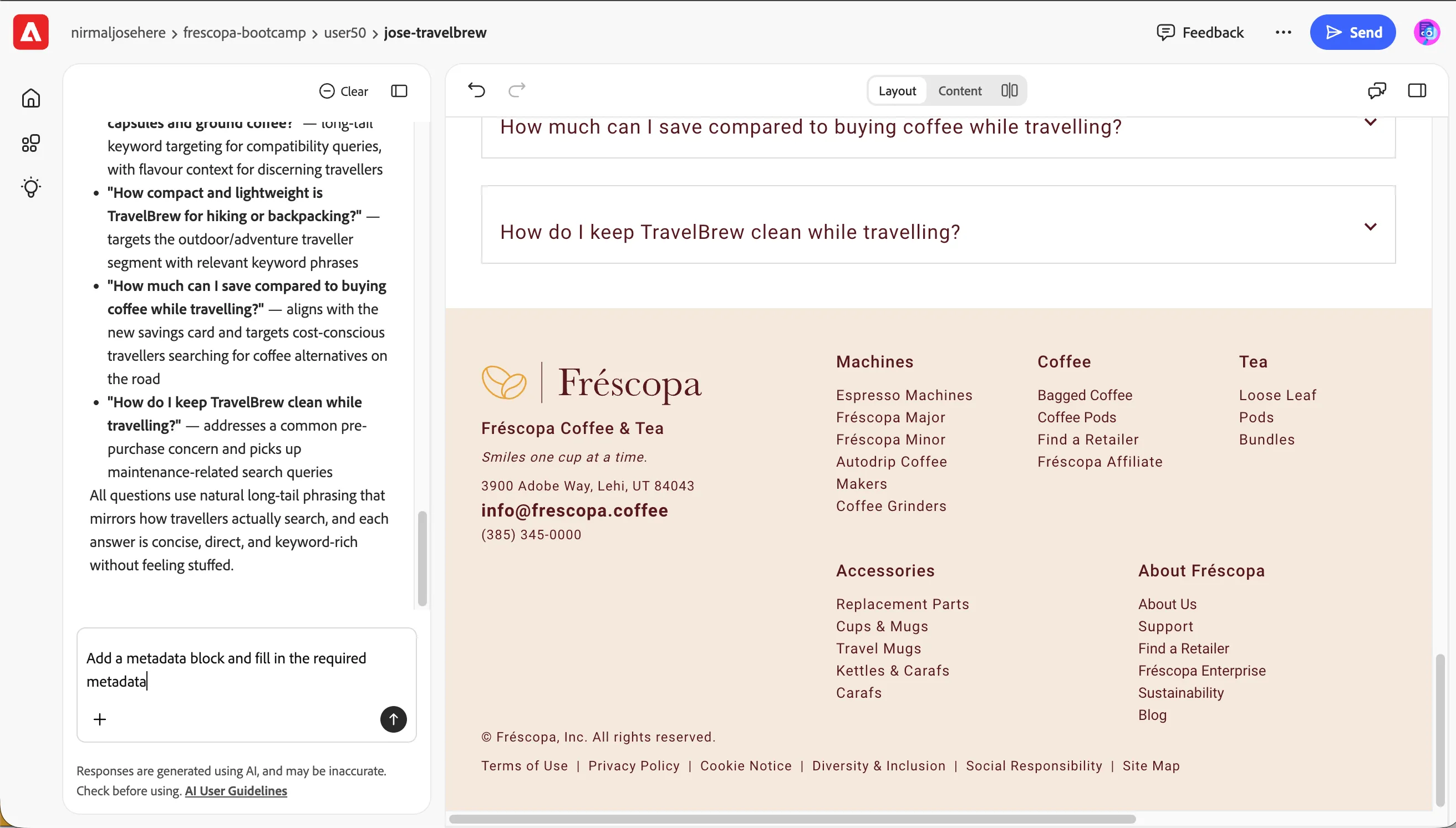
Task: Select the Content tab
Action: tap(960, 90)
